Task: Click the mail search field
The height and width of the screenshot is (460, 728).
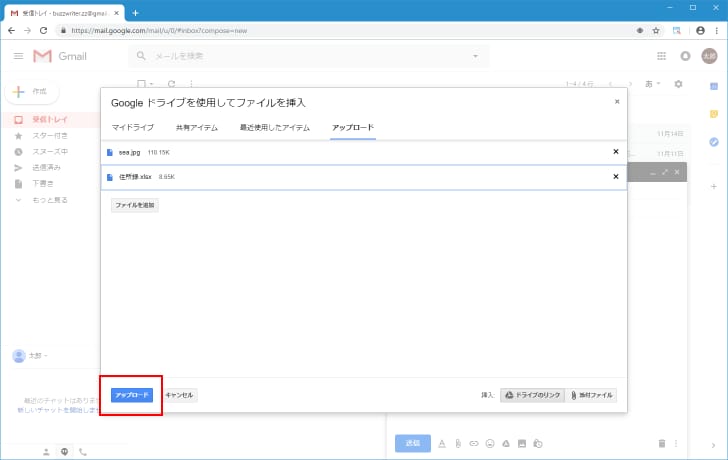Action: coord(309,56)
